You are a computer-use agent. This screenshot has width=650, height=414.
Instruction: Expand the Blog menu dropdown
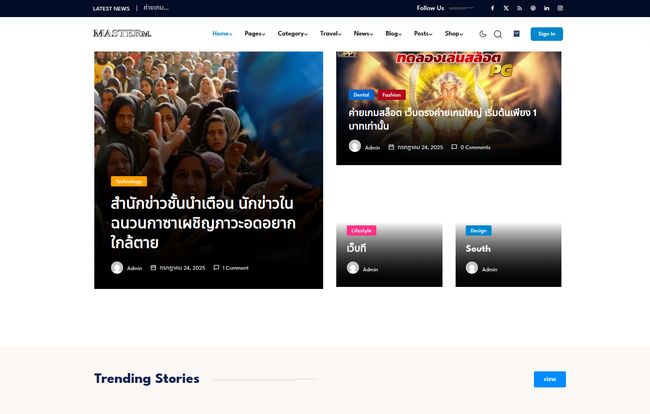[x=394, y=34]
